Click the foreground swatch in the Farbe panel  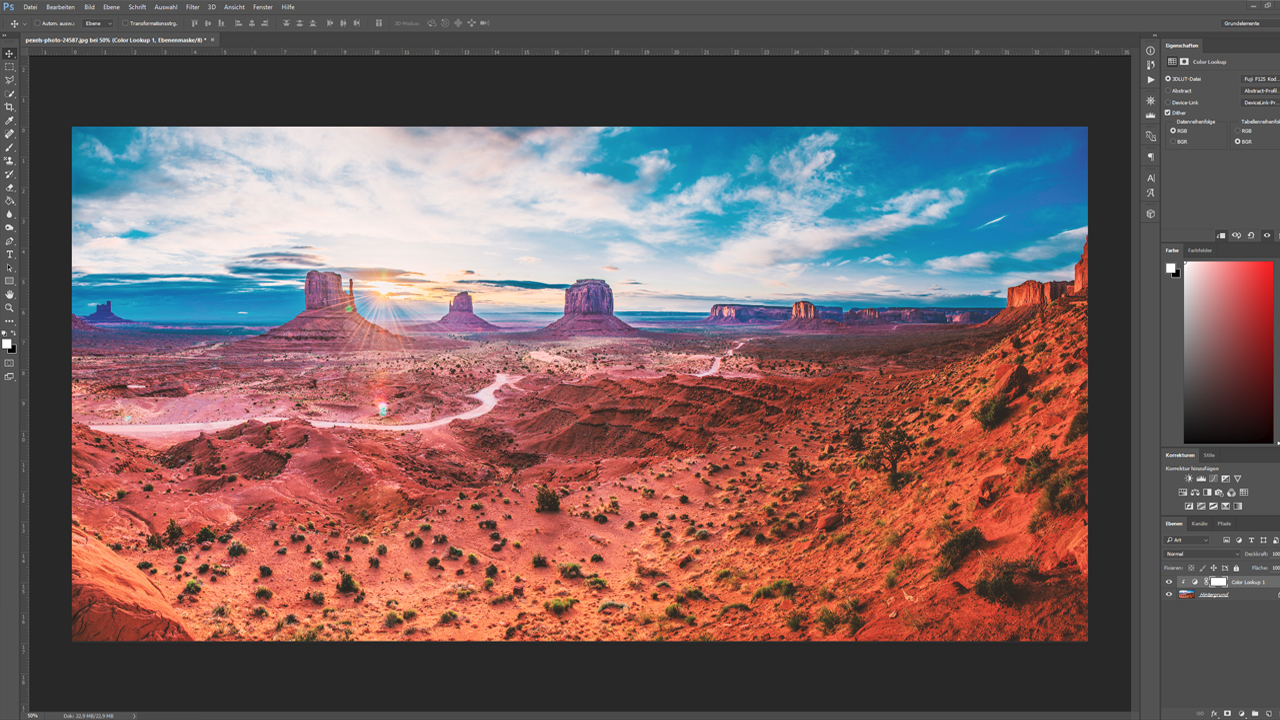pyautogui.click(x=1171, y=268)
